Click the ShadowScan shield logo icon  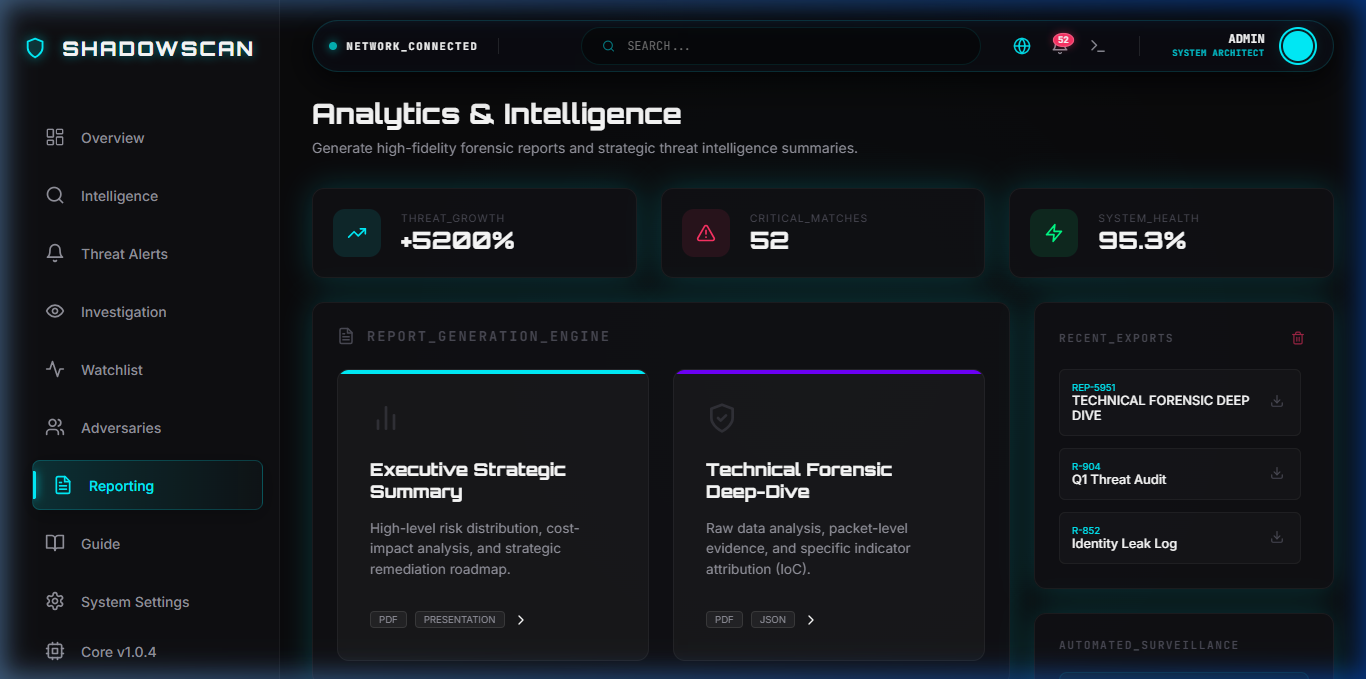point(35,48)
